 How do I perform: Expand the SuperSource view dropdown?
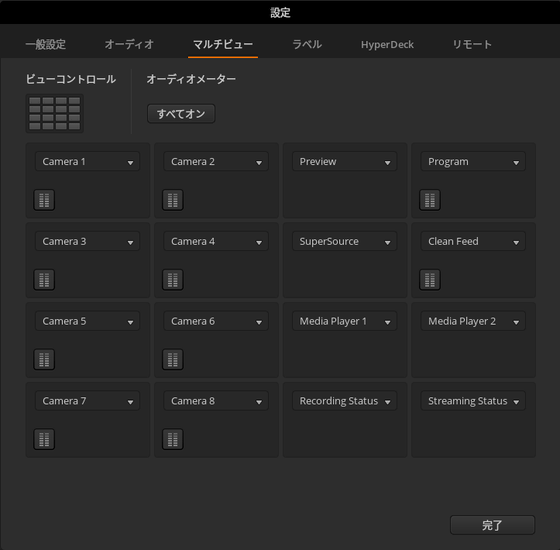click(x=345, y=241)
